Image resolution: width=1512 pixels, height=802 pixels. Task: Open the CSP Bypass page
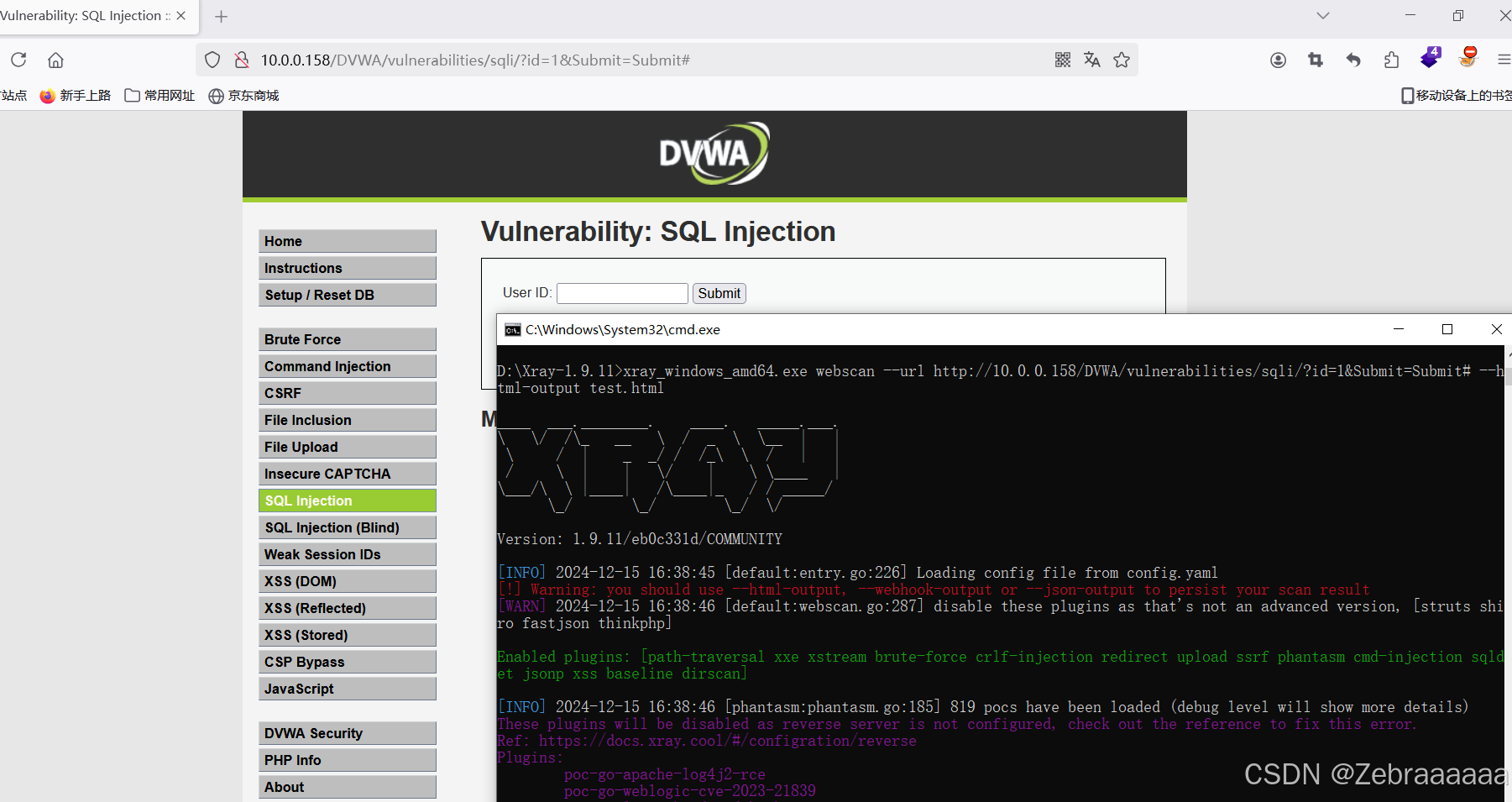(348, 662)
